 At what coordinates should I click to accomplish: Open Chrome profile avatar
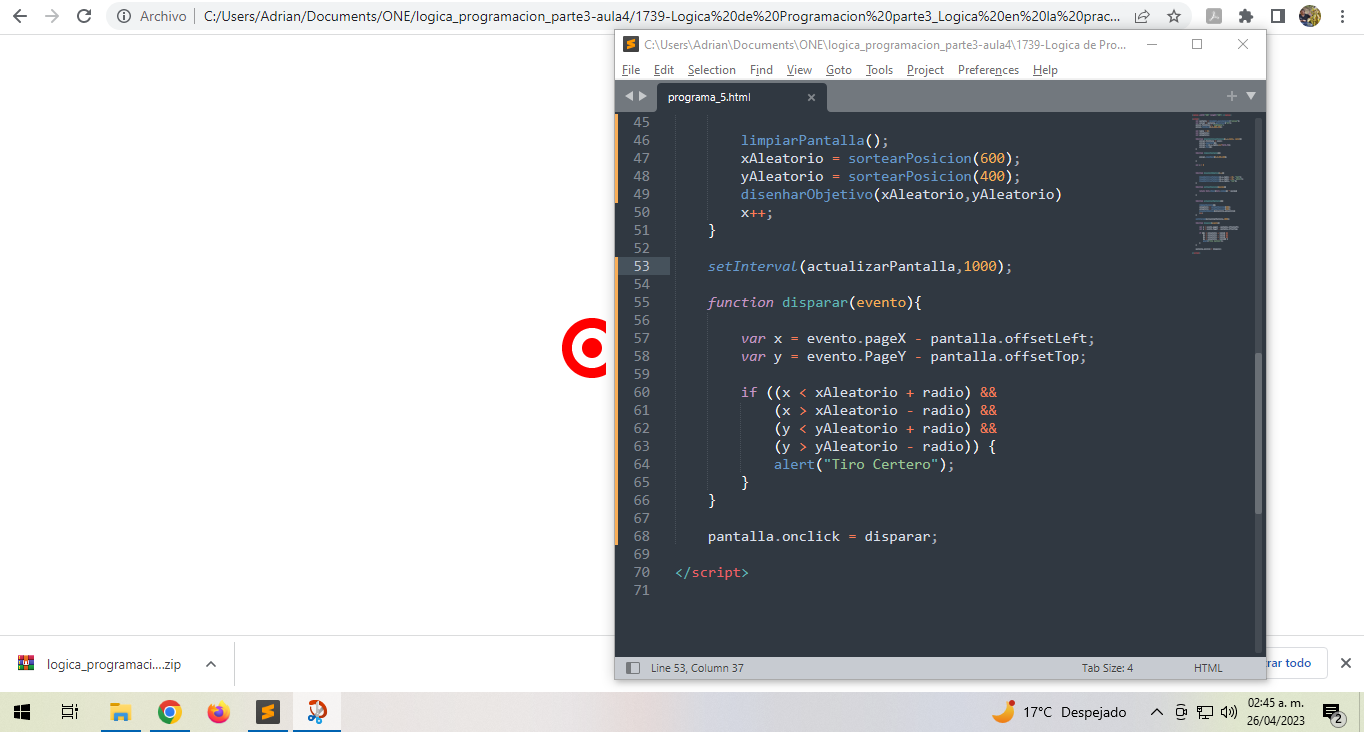coord(1309,16)
